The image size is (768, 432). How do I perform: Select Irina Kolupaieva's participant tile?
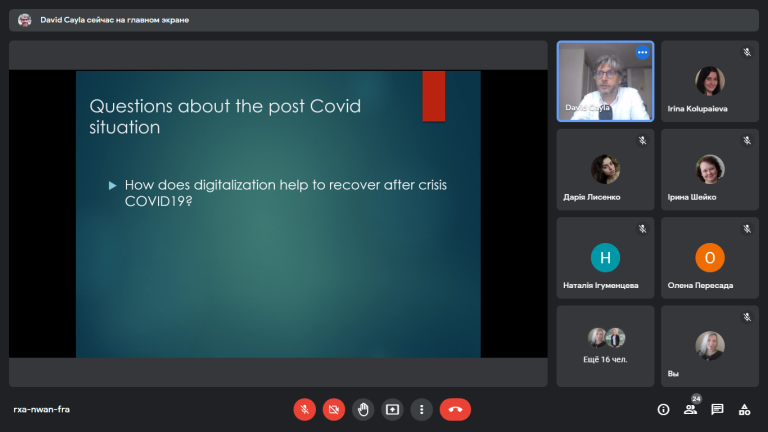click(x=710, y=81)
